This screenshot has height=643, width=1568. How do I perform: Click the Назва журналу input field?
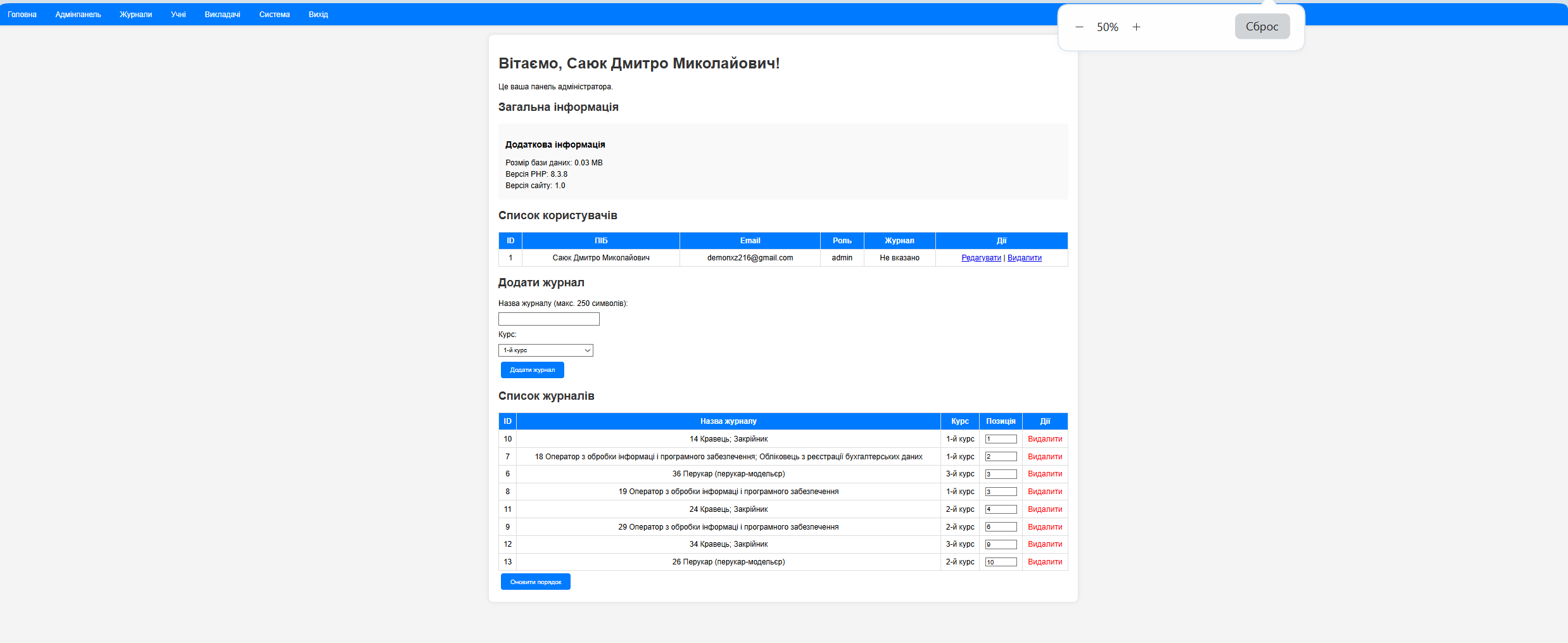pyautogui.click(x=548, y=319)
